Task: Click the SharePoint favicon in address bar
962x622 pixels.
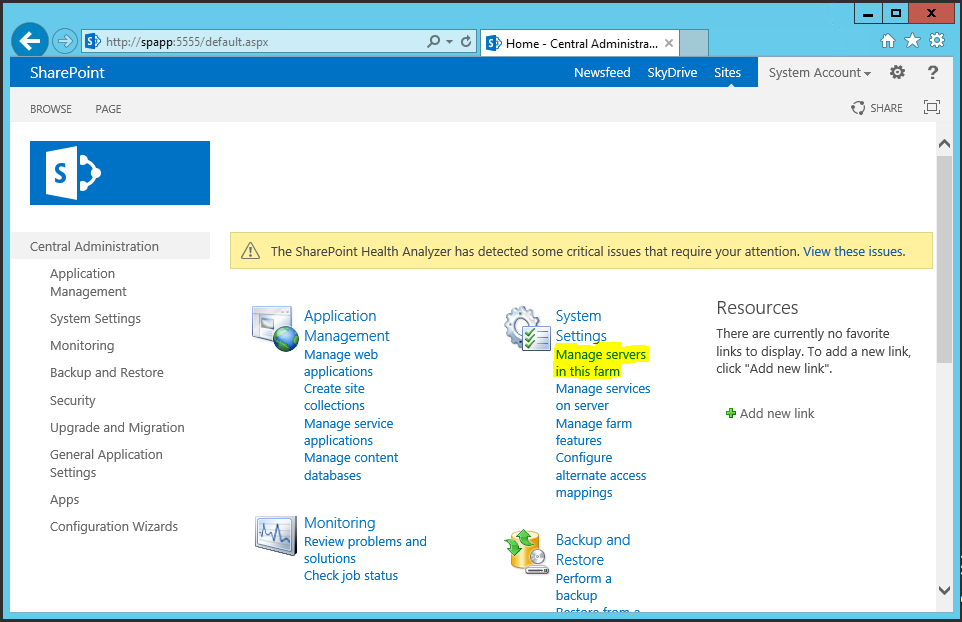Action: (93, 41)
